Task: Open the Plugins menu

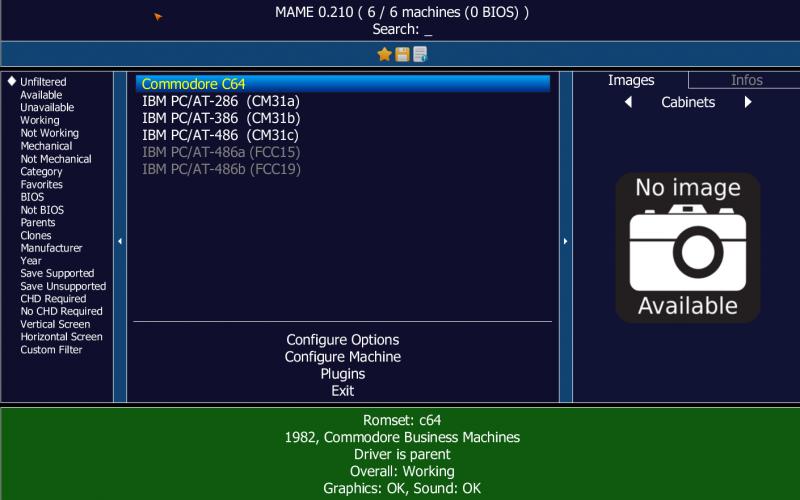Action: 342,374
